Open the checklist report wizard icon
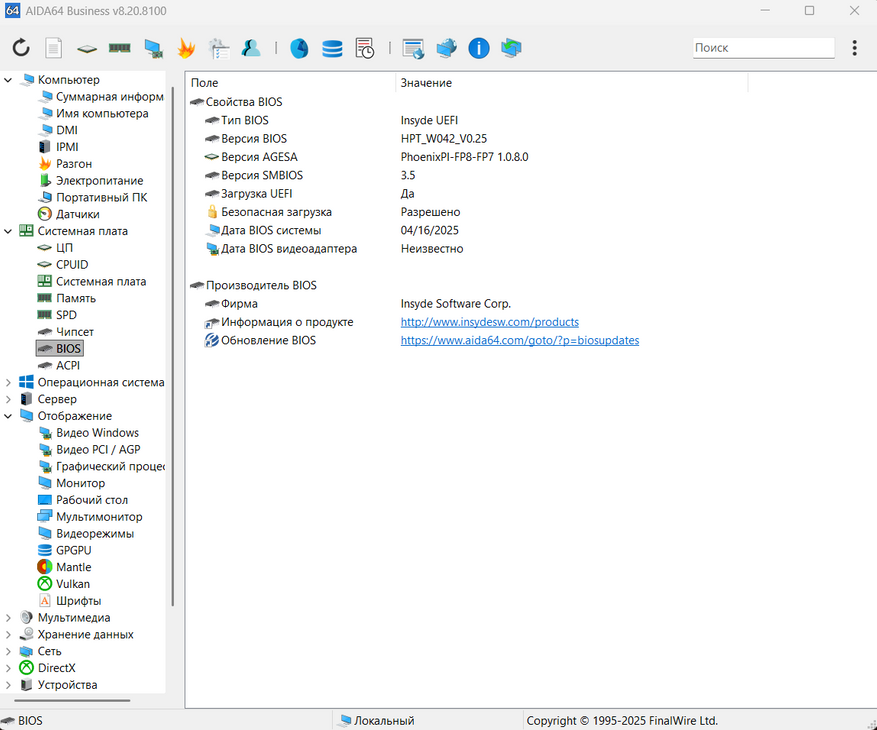 point(219,49)
